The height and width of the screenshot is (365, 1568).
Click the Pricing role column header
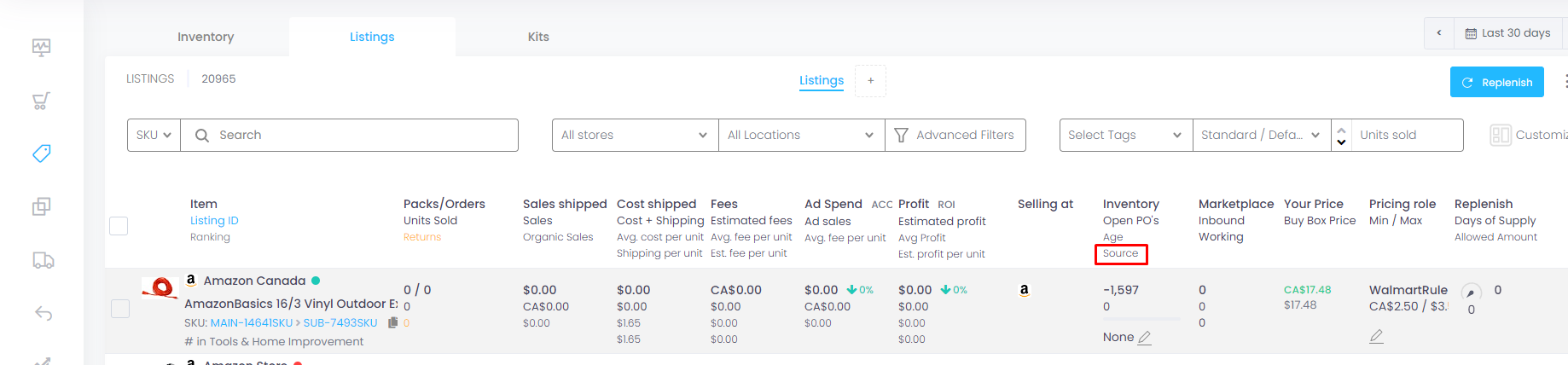point(1402,204)
